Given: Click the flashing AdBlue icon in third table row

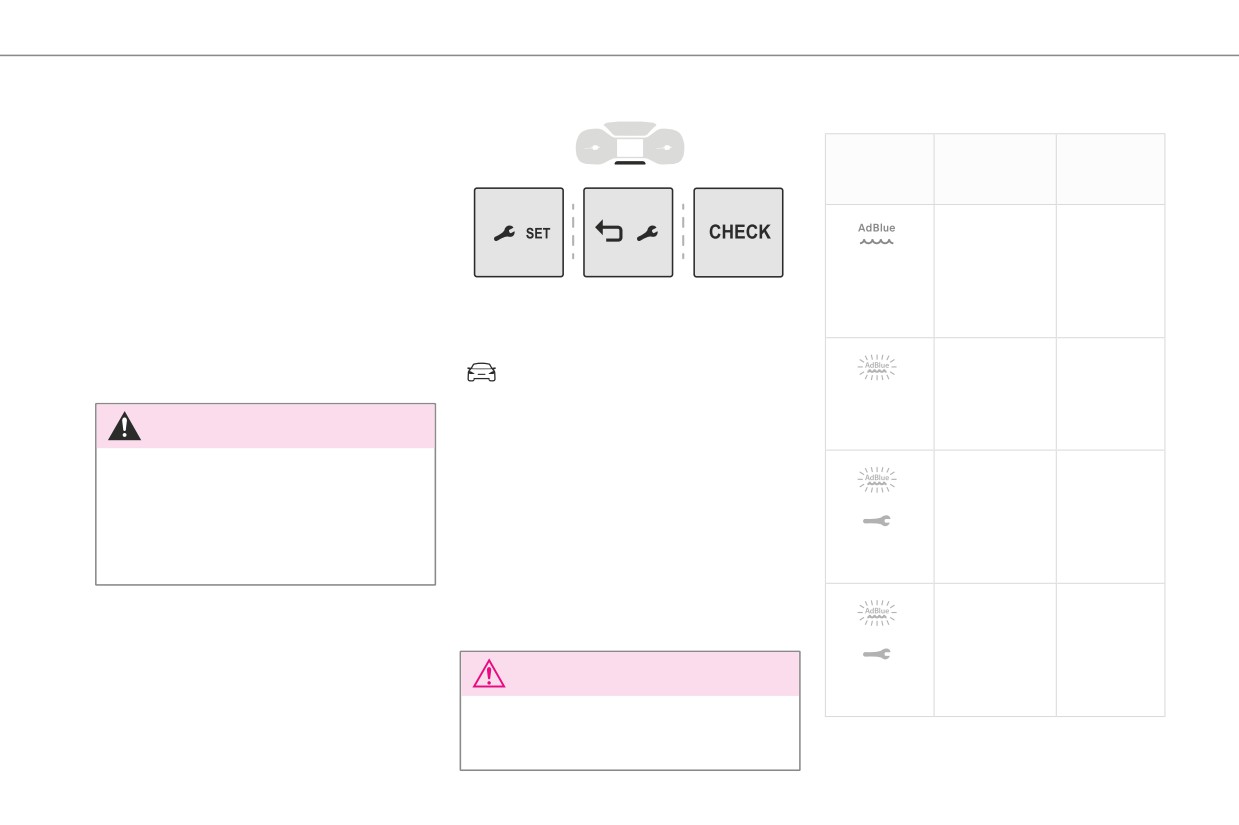Looking at the screenshot, I should coord(879,481).
